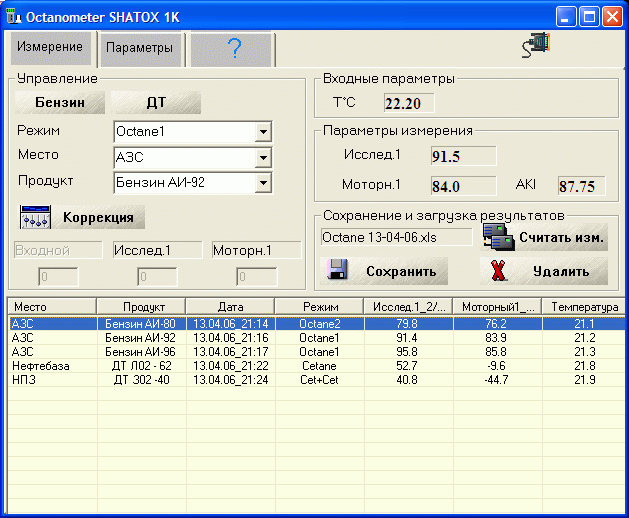Screen dimensions: 629x518
Task: Click the red X delete icon
Action: tap(498, 271)
